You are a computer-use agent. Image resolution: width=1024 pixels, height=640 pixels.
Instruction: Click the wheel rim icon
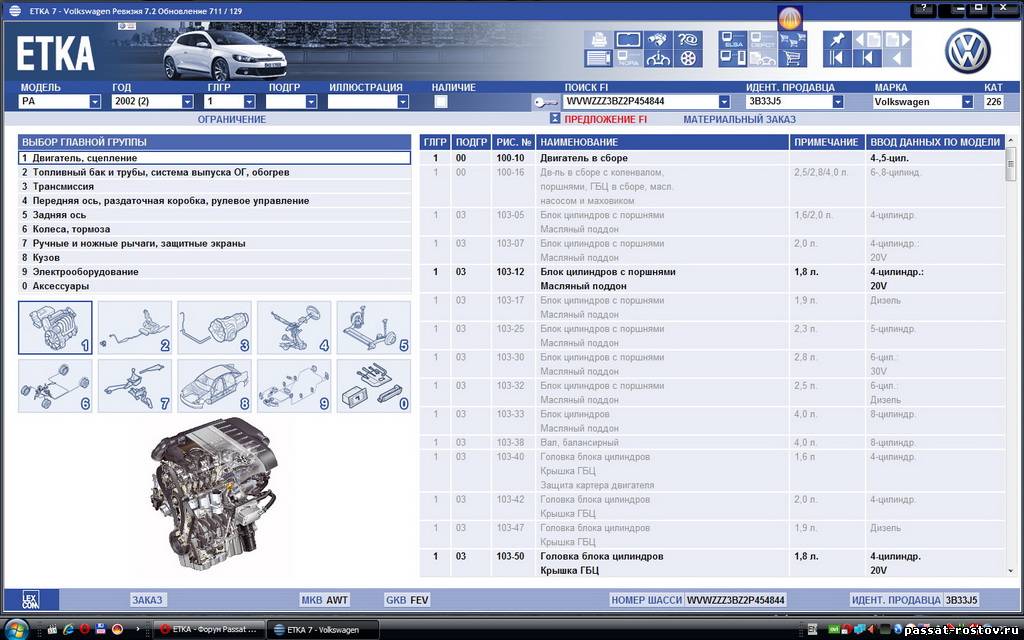687,59
